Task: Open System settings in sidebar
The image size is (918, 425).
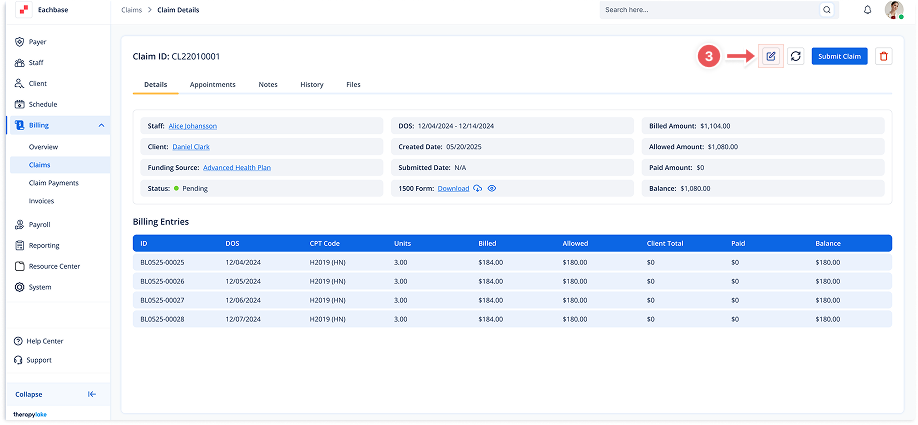Action: pyautogui.click(x=39, y=287)
